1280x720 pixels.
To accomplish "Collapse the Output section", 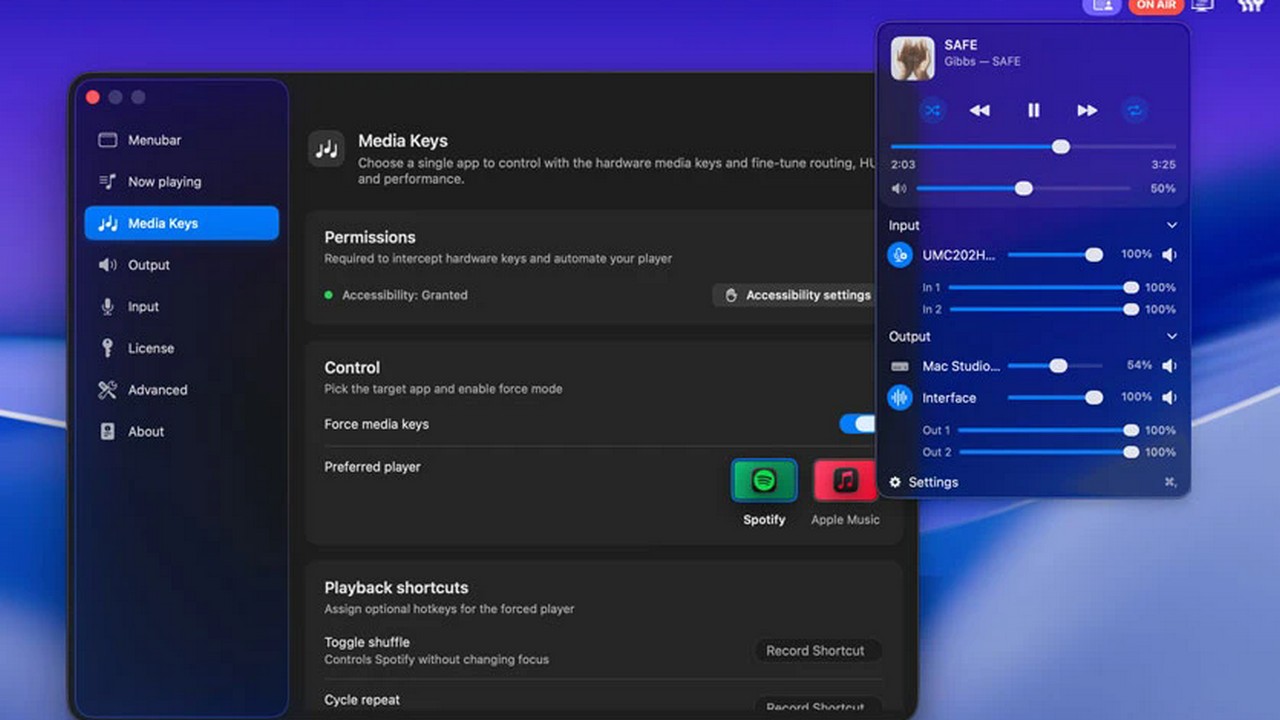I will click(x=1172, y=337).
